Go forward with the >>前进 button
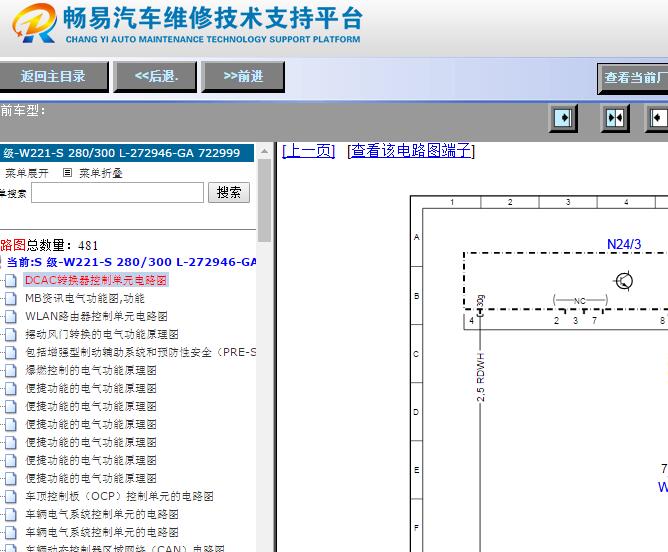The width and height of the screenshot is (668, 552). tap(243, 77)
